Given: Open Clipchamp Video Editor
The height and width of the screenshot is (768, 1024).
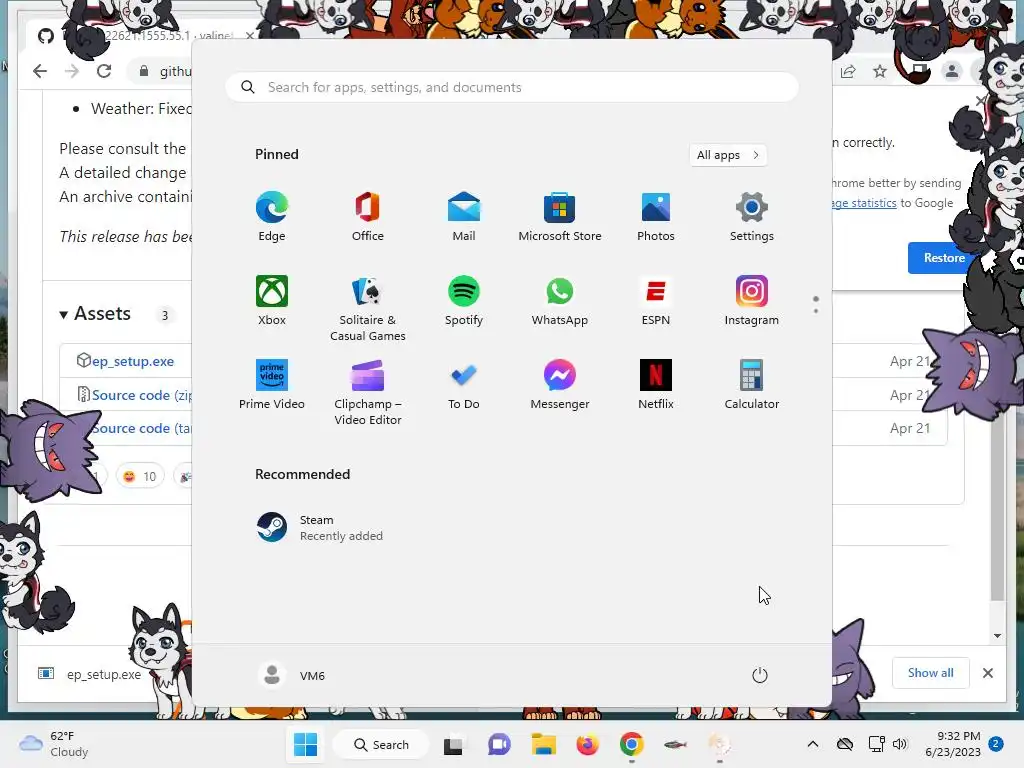Looking at the screenshot, I should coord(368,392).
